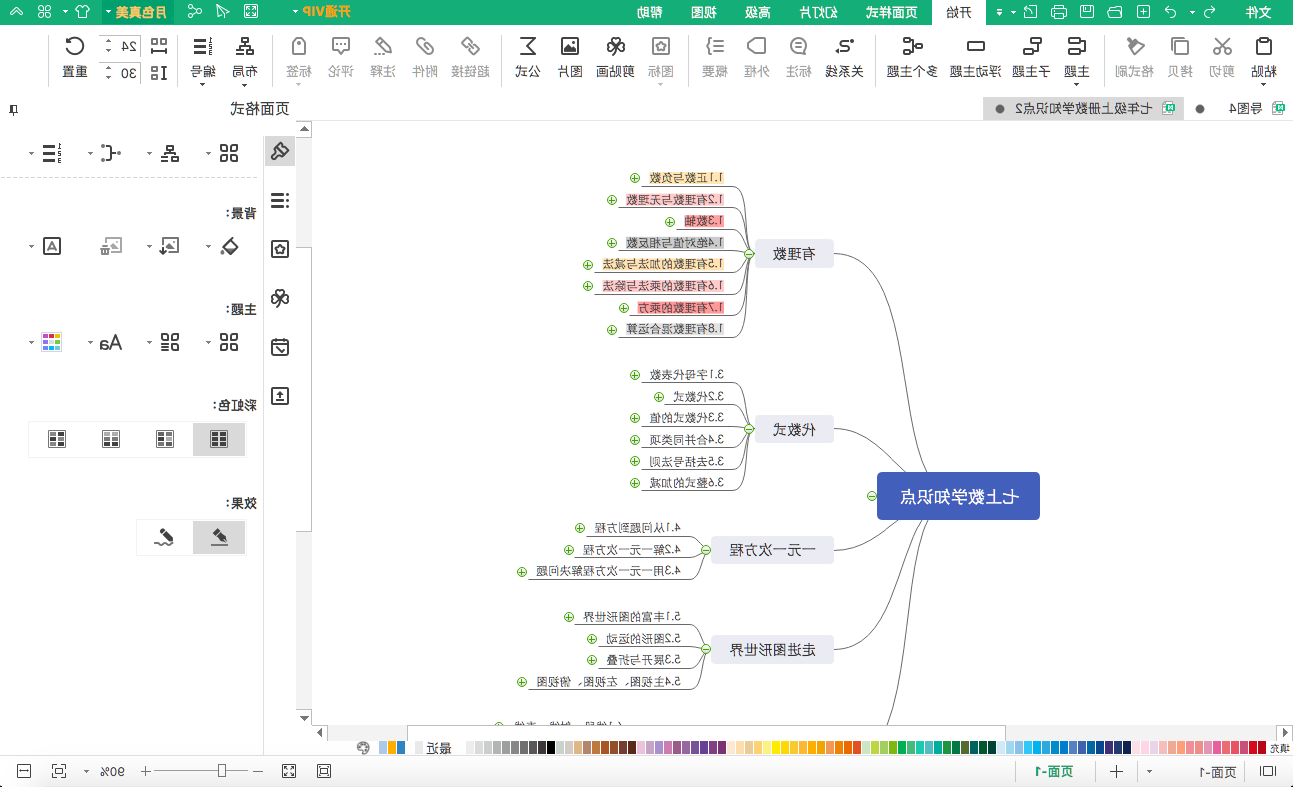This screenshot has width=1293, height=787.
Task: Click the 月色真美 account name
Action: (142, 12)
